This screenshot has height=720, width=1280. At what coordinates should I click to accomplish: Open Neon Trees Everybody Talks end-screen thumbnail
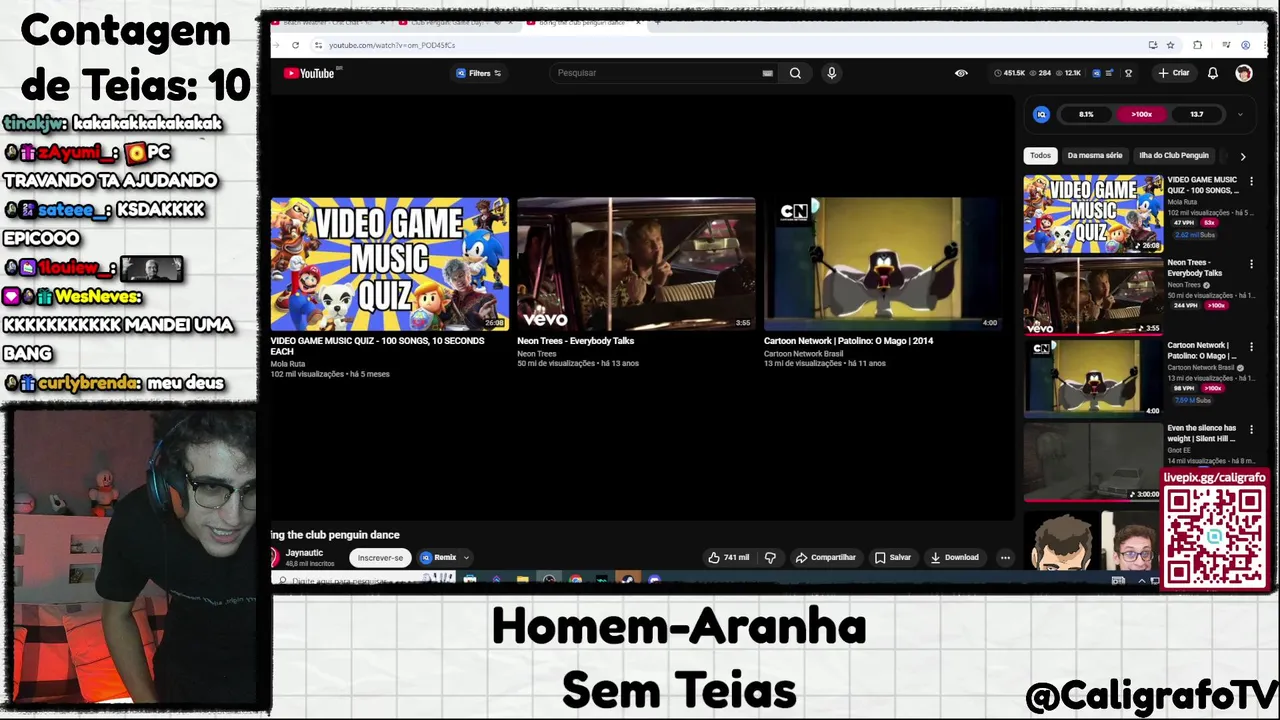[635, 264]
